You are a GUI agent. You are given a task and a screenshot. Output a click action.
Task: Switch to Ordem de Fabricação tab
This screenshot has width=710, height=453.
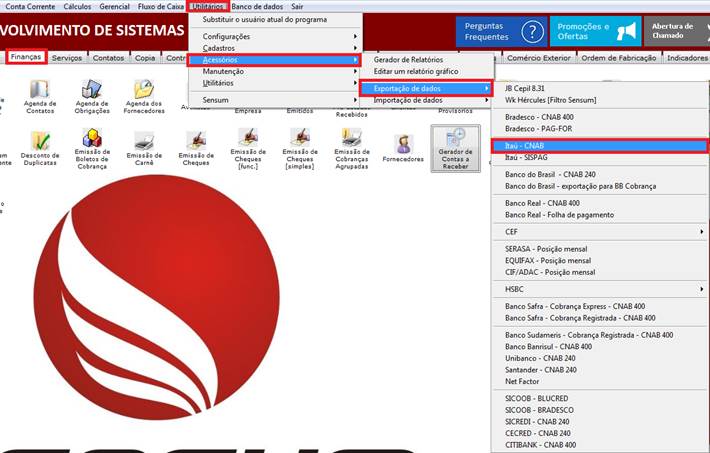point(619,58)
